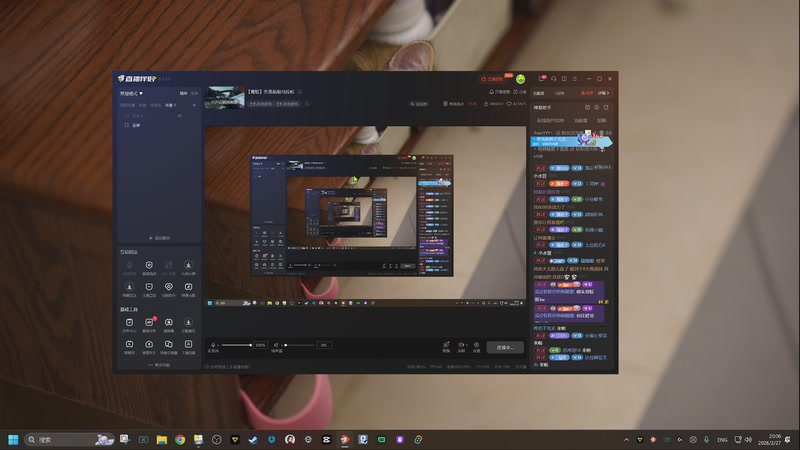Open the first checkmark tool in 基础工具

(x=130, y=324)
